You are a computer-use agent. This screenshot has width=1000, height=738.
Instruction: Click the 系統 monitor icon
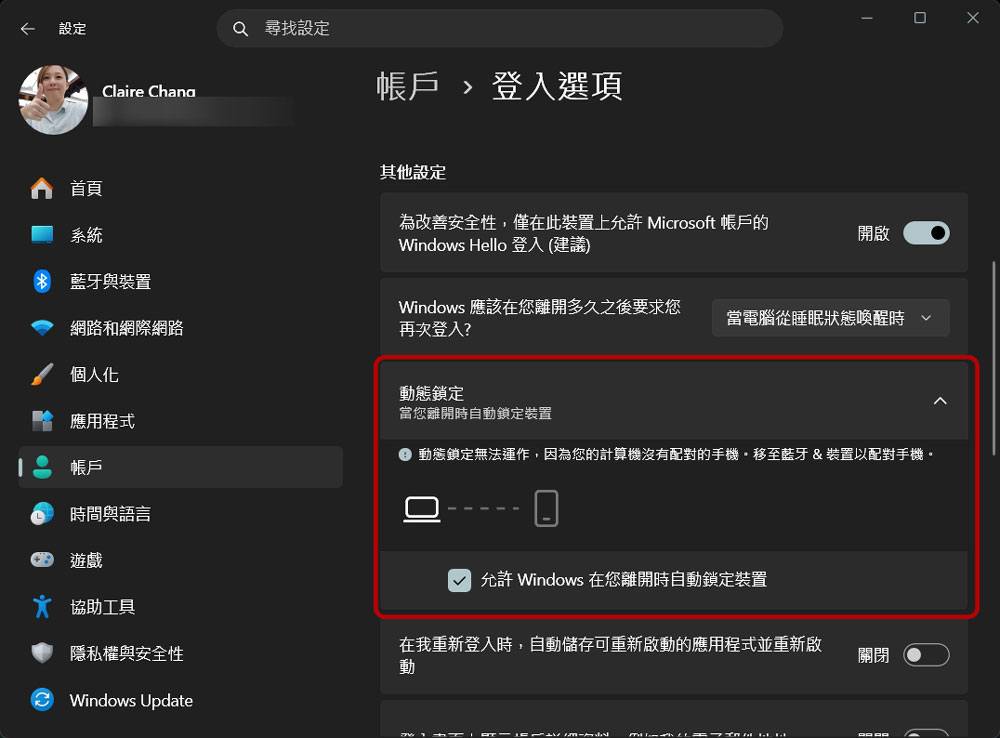coord(42,235)
